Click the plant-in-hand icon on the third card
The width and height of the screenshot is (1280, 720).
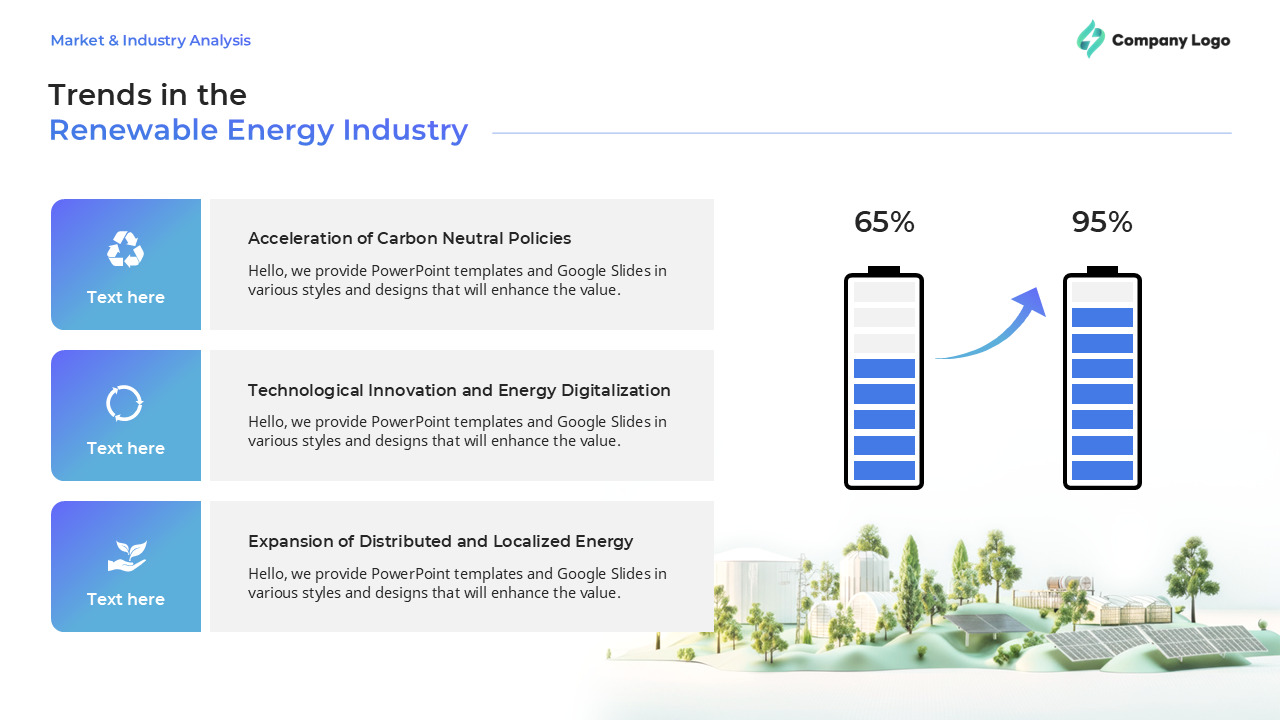[x=125, y=551]
